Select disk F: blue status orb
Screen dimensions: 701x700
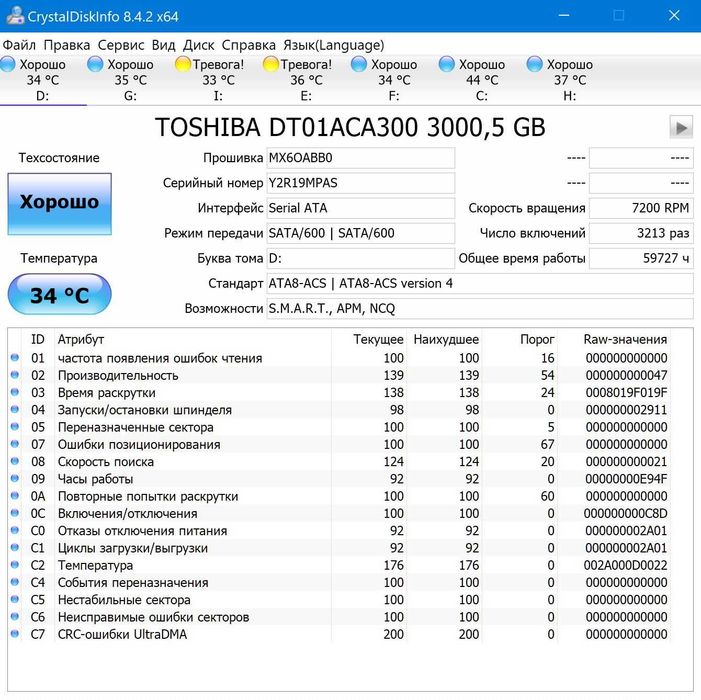click(359, 64)
